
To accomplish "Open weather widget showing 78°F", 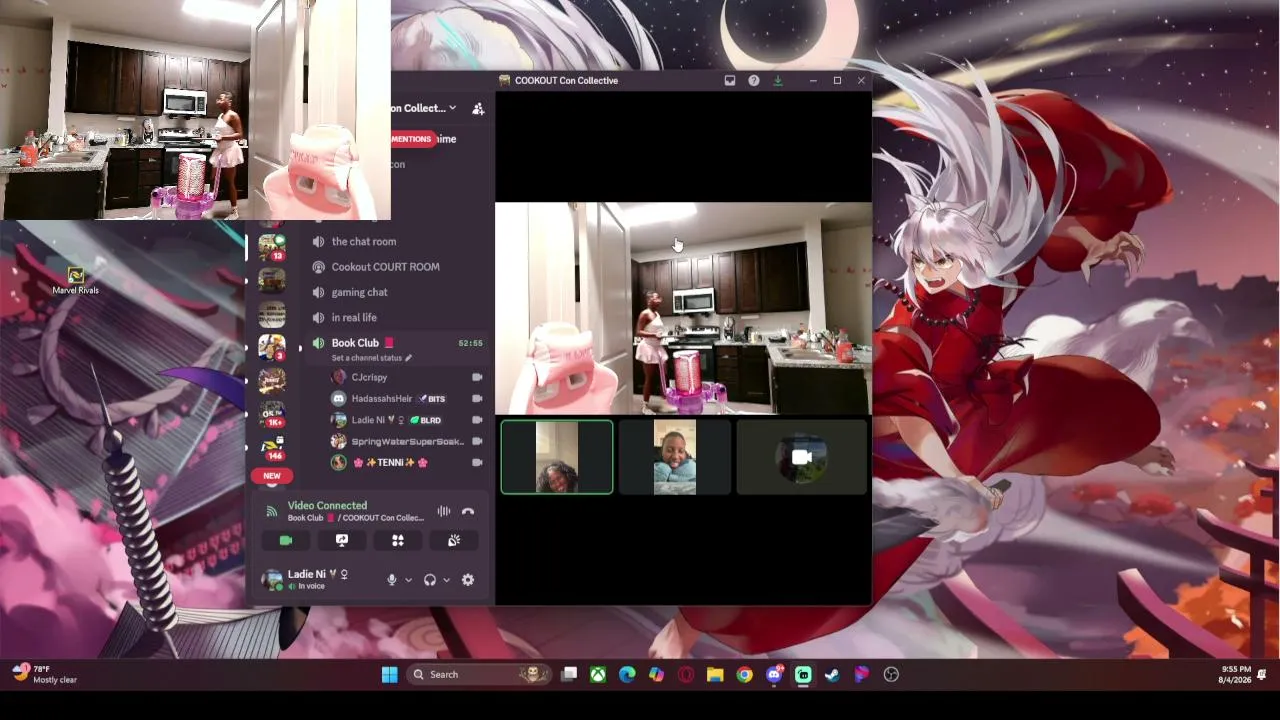I will pos(45,675).
